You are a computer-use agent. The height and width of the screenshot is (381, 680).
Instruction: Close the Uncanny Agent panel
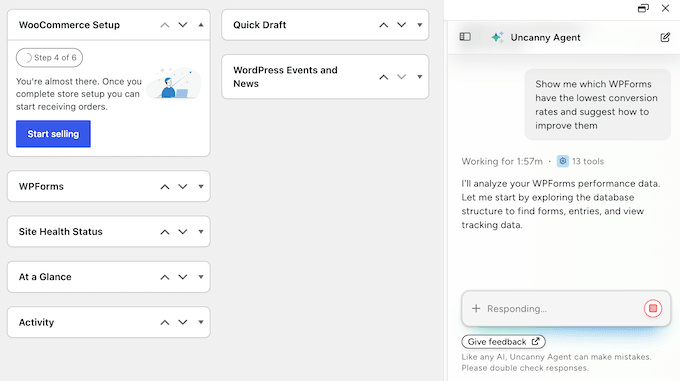click(665, 8)
